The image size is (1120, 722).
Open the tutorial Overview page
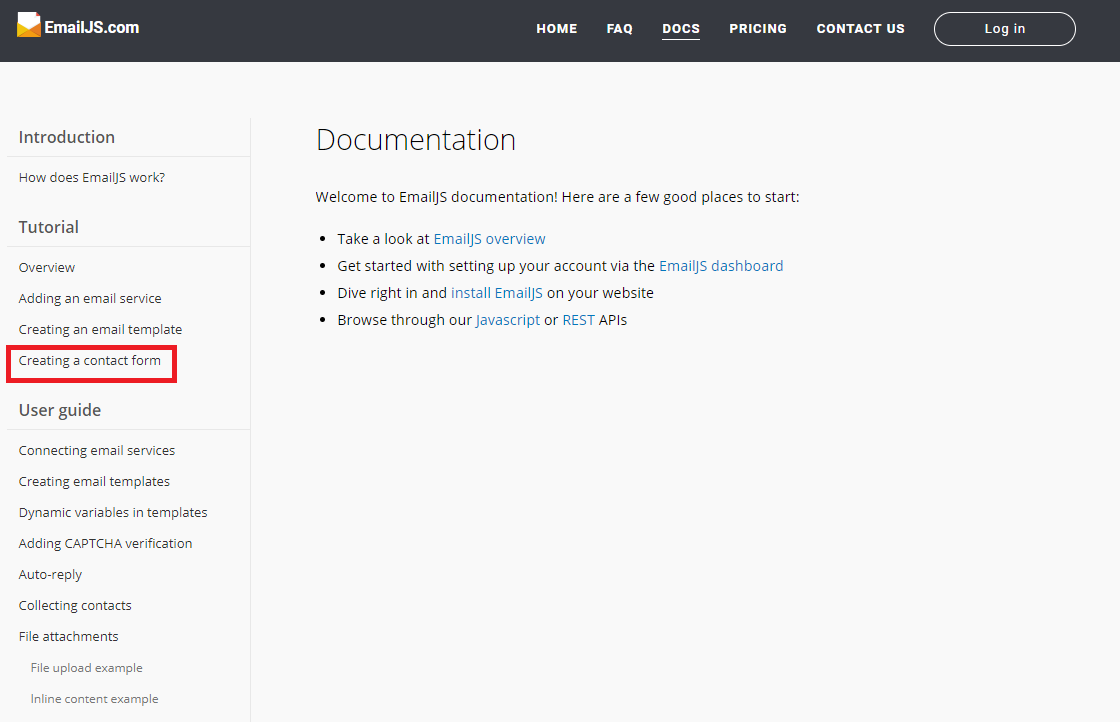(46, 267)
